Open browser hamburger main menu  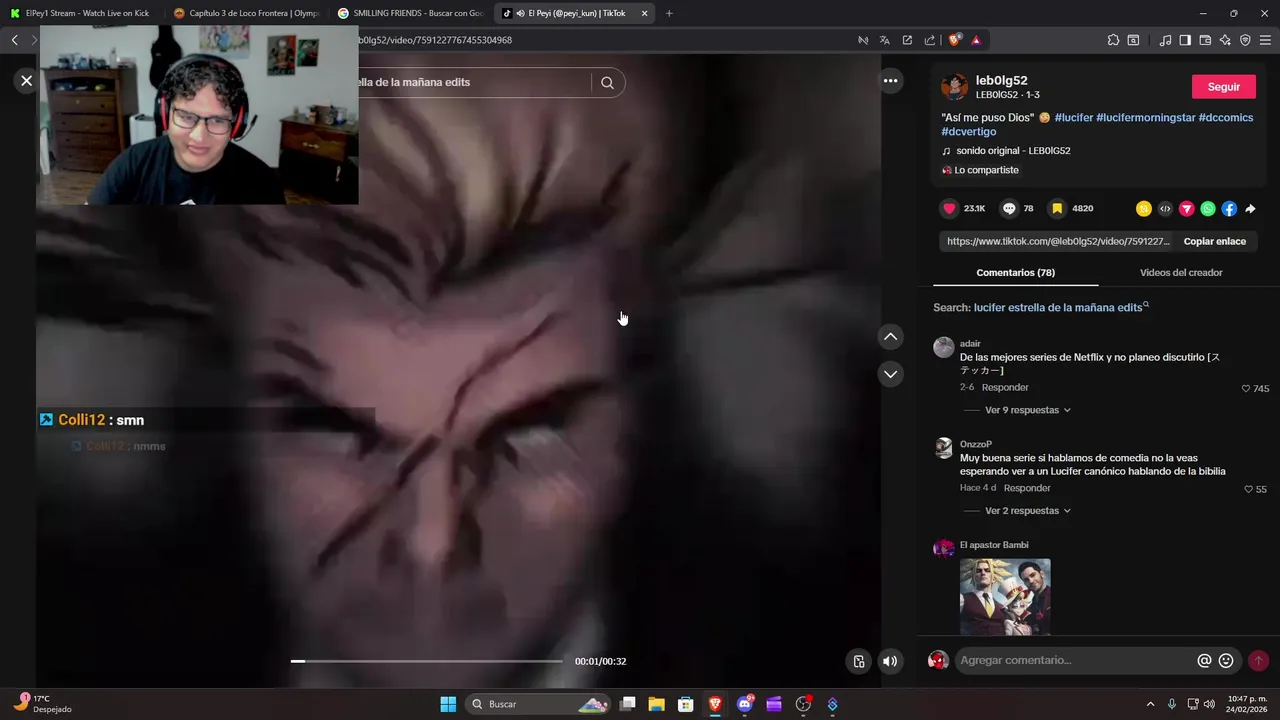coord(1266,40)
